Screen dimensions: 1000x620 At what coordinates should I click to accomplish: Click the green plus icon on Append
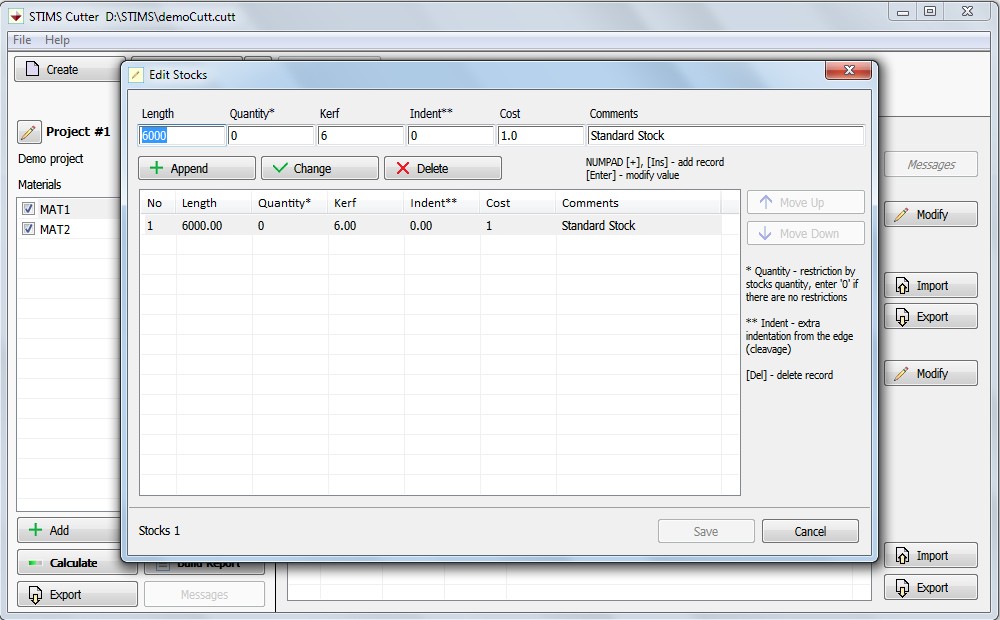coord(156,168)
